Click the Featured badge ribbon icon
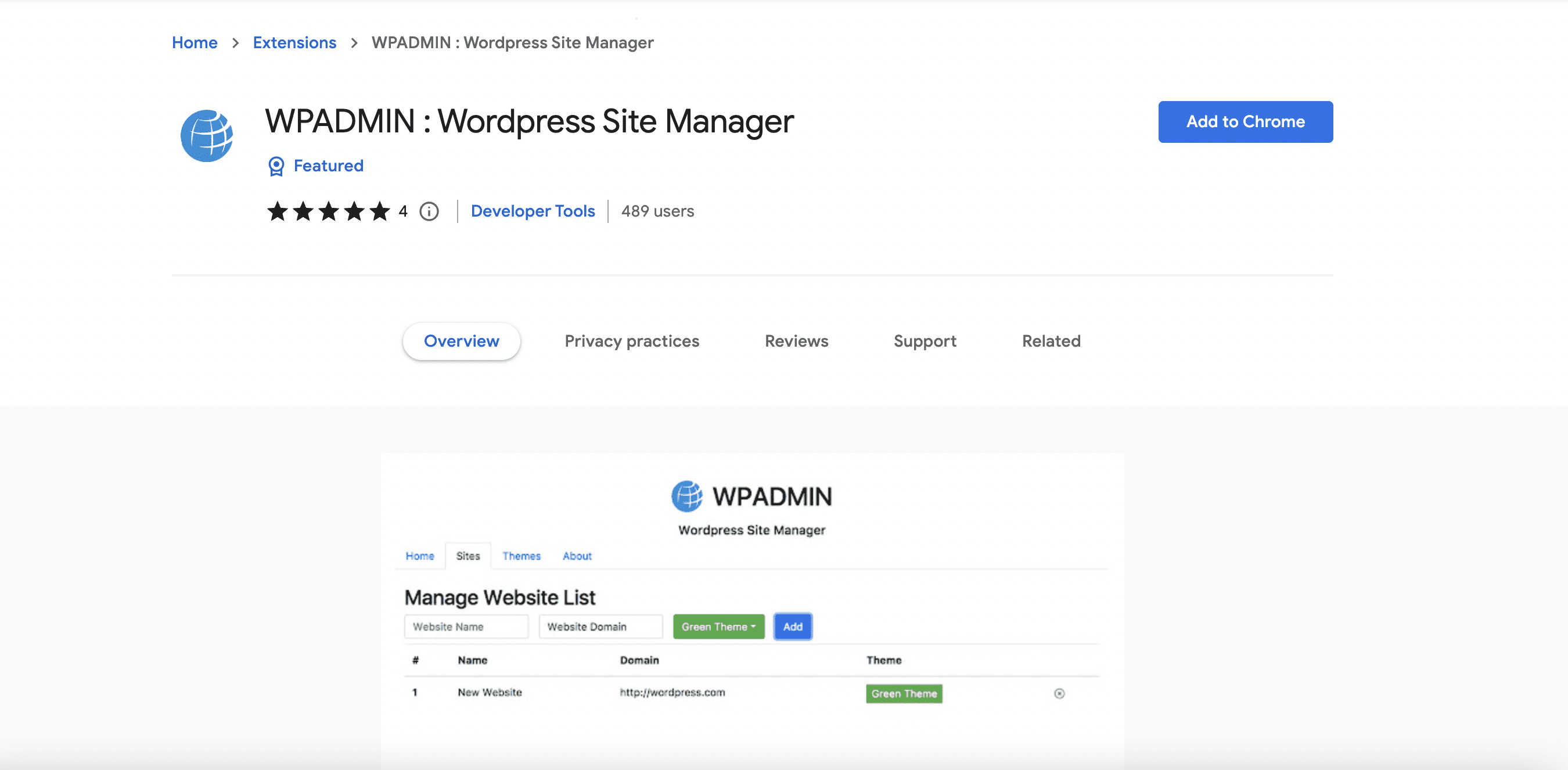This screenshot has height=770, width=1568. coord(276,166)
